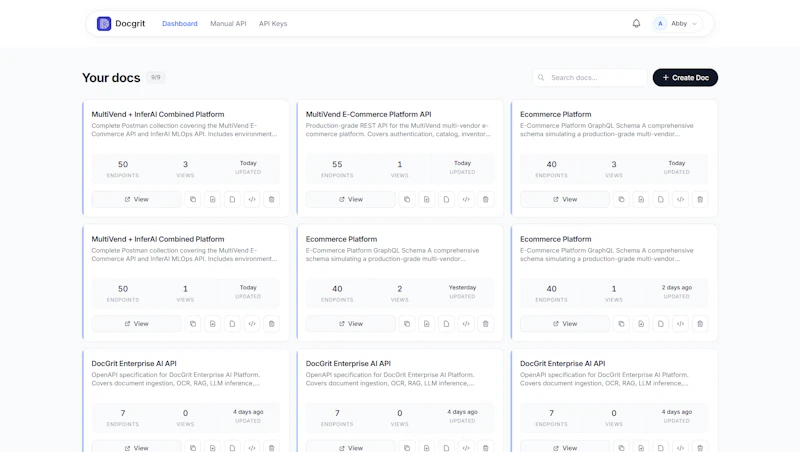Click the upload-file icon on the 1-view MultiVend + InferAI doc

click(212, 324)
